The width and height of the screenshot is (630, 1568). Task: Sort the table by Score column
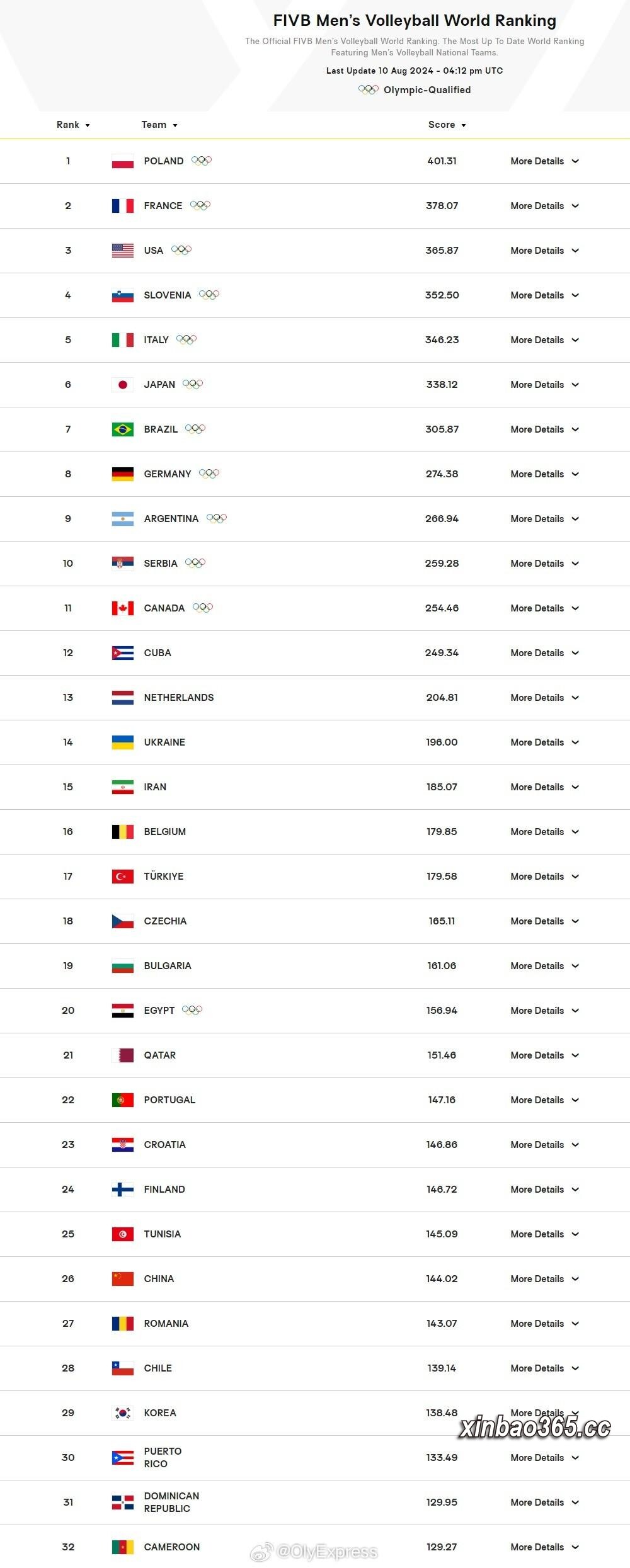pyautogui.click(x=447, y=125)
